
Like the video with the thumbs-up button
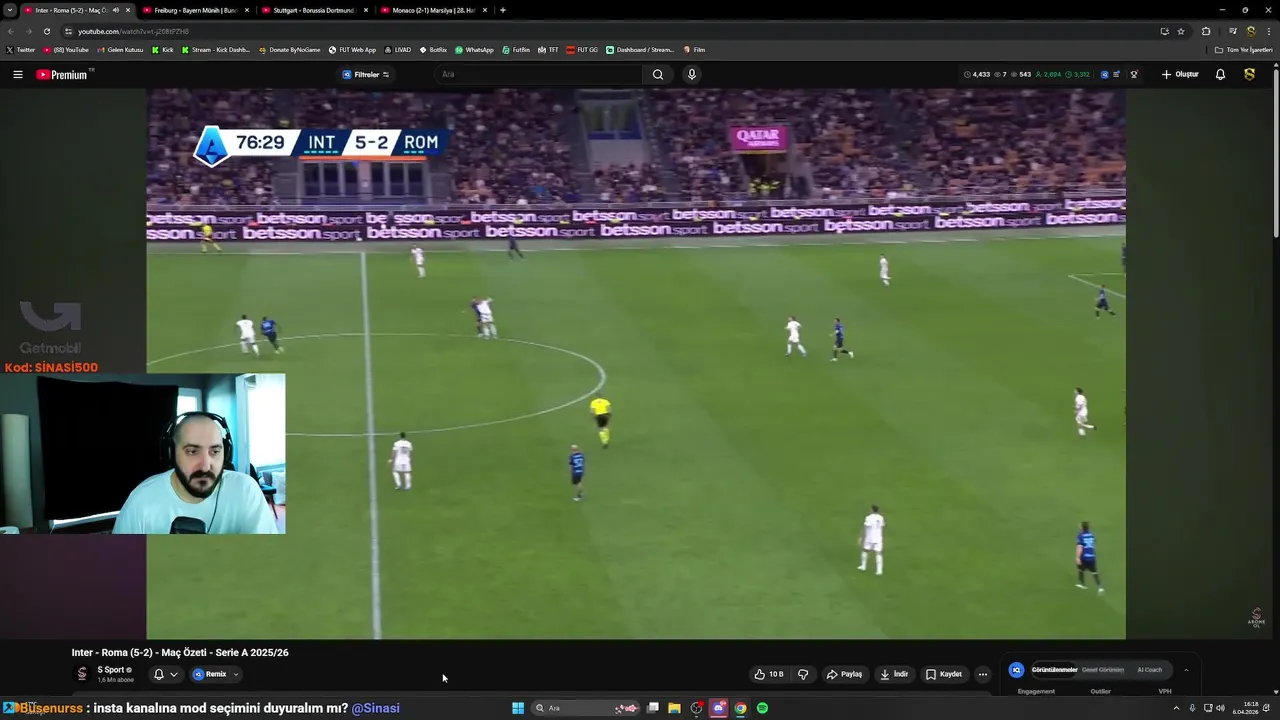tap(769, 674)
